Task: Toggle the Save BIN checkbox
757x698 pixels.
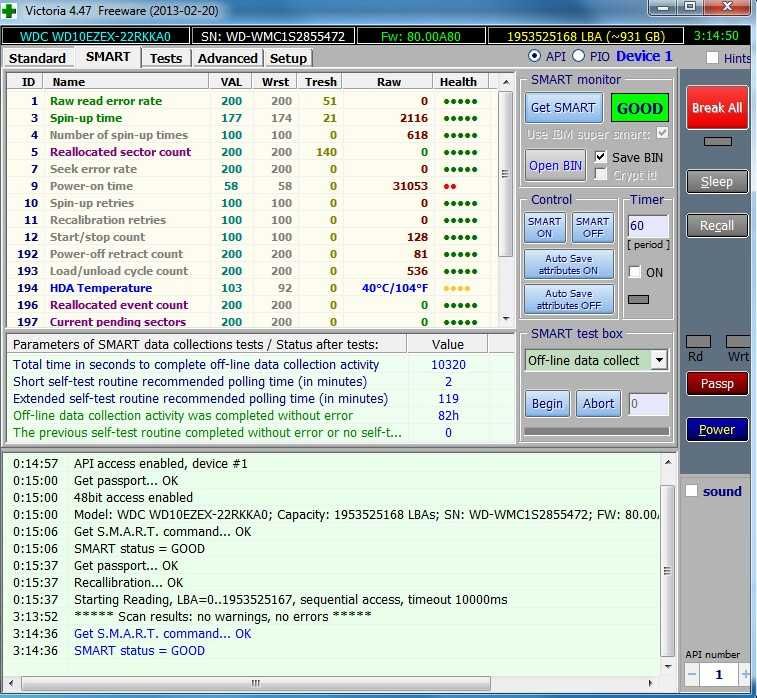Action: pos(600,157)
